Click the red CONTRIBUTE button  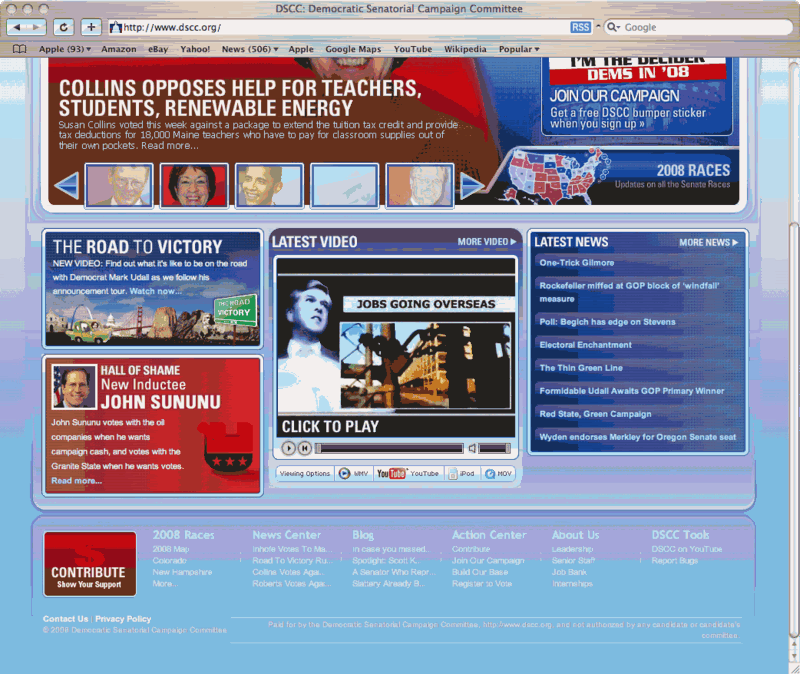[x=90, y=564]
